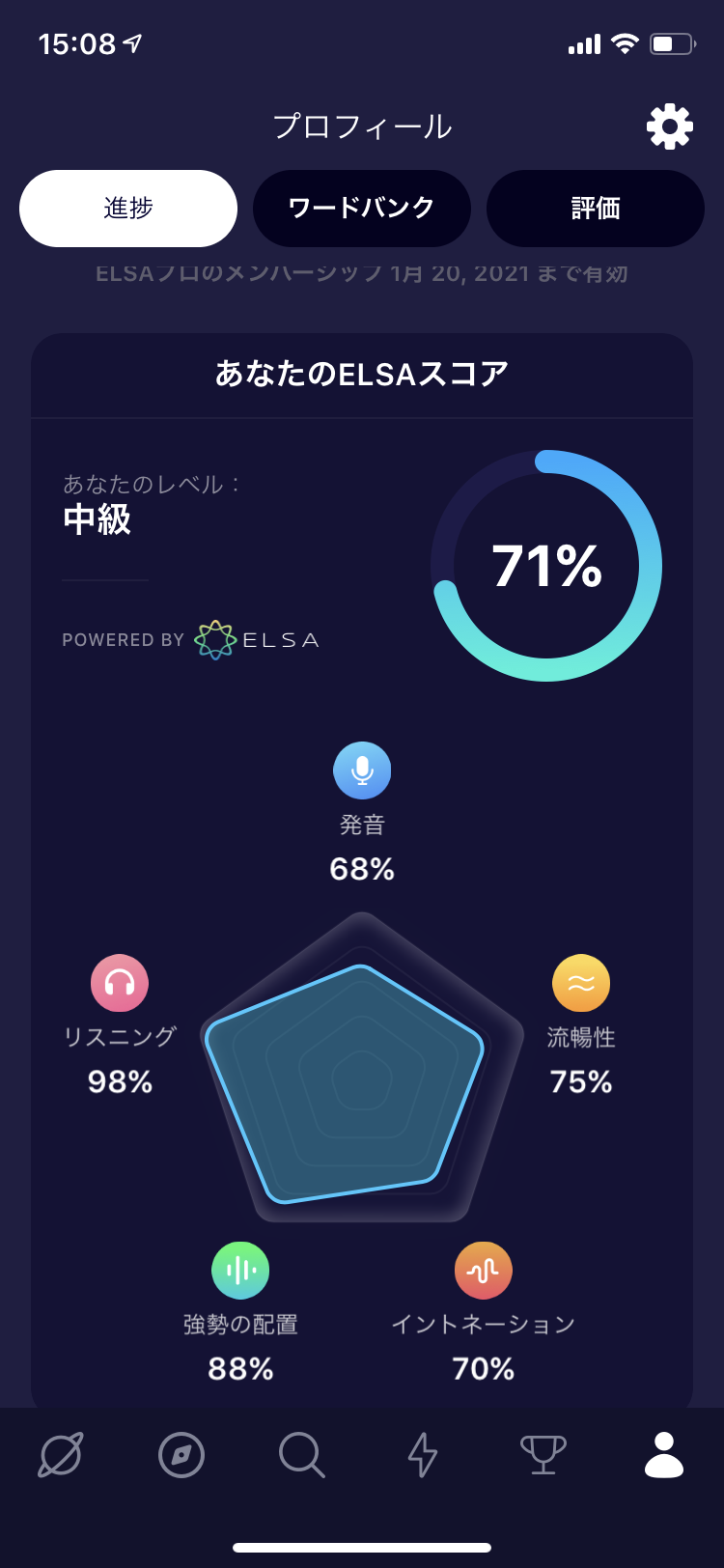The height and width of the screenshot is (1568, 724).
Task: Tap the ELSAプロ membership validity text
Action: 362,273
